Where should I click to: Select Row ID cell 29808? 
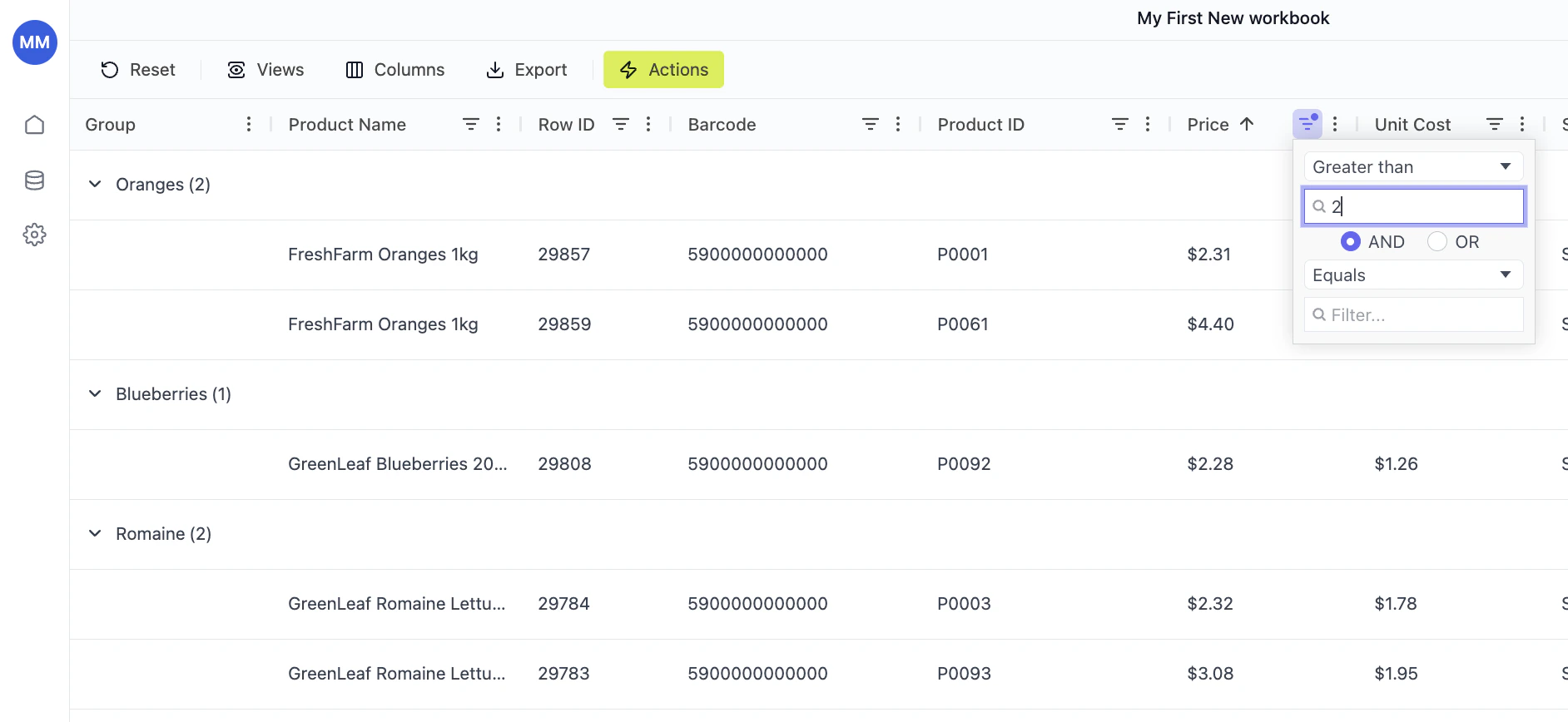pos(564,464)
